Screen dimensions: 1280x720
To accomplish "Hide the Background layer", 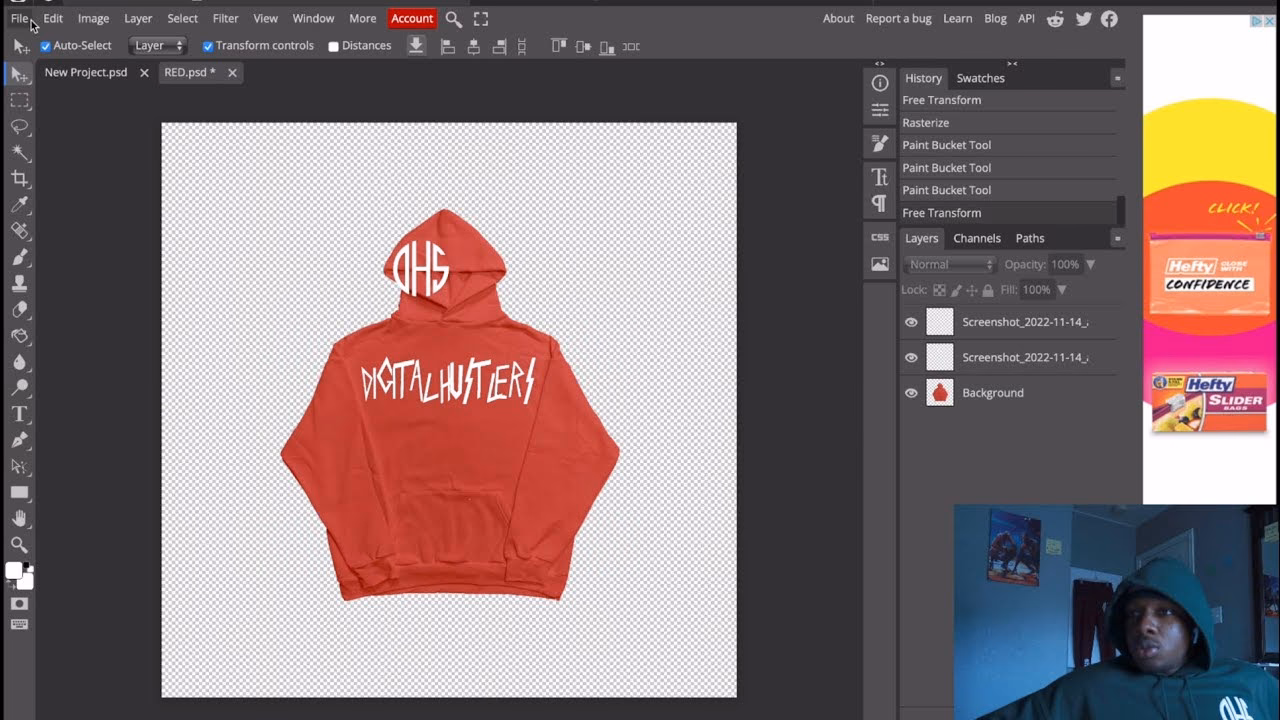I will 911,393.
